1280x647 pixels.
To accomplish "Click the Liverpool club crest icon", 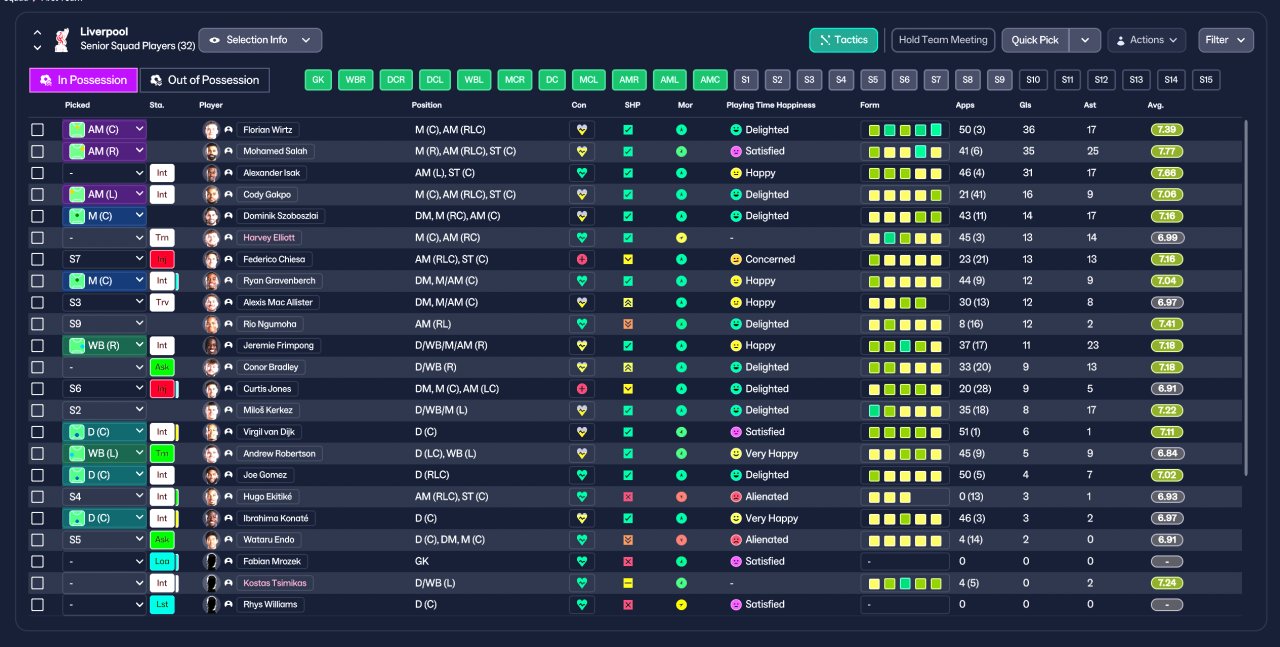I will tap(62, 39).
